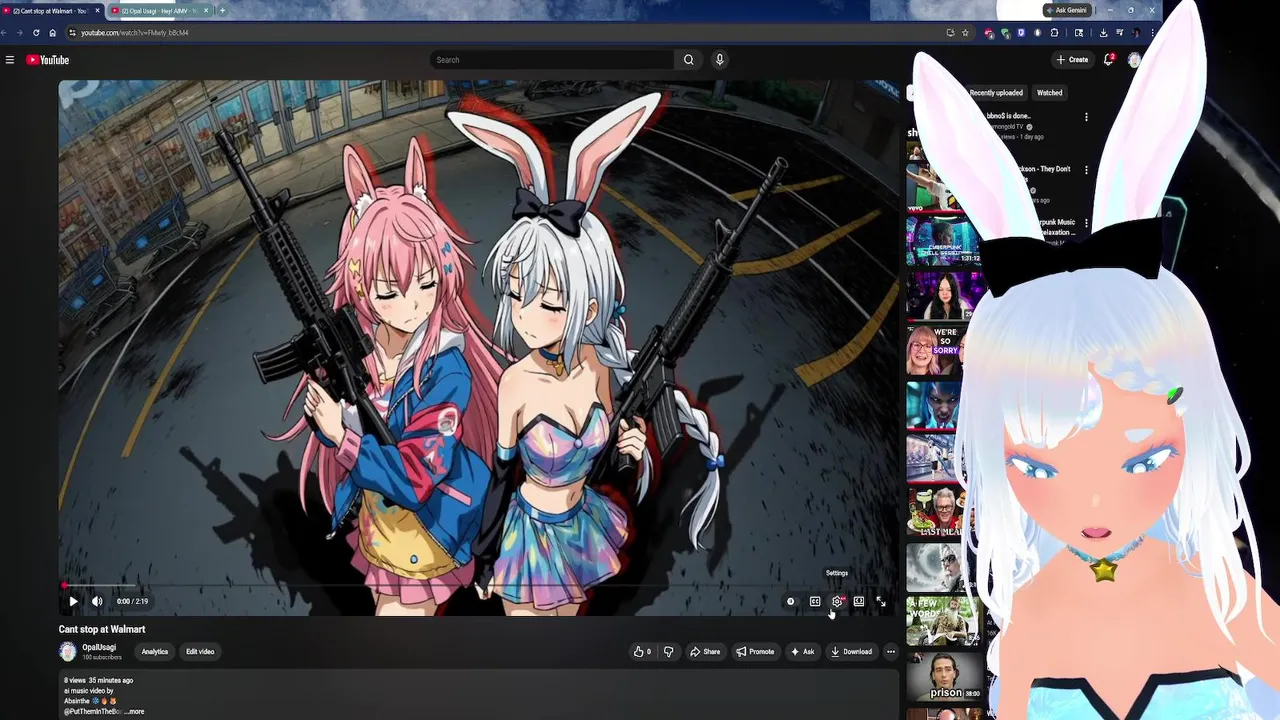The height and width of the screenshot is (720, 1280).
Task: Switch to theater mode view
Action: point(859,601)
